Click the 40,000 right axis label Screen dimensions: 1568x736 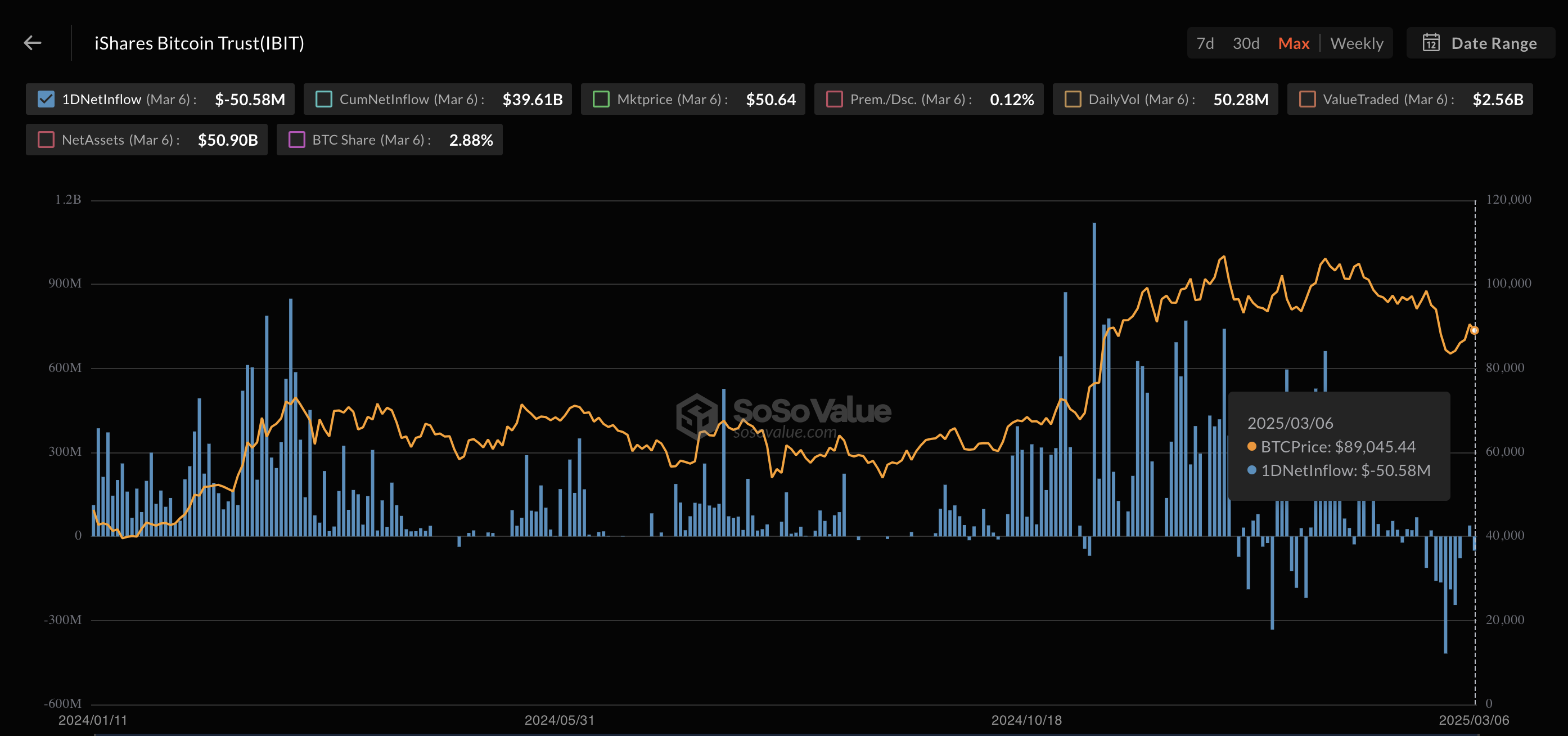coord(1506,536)
